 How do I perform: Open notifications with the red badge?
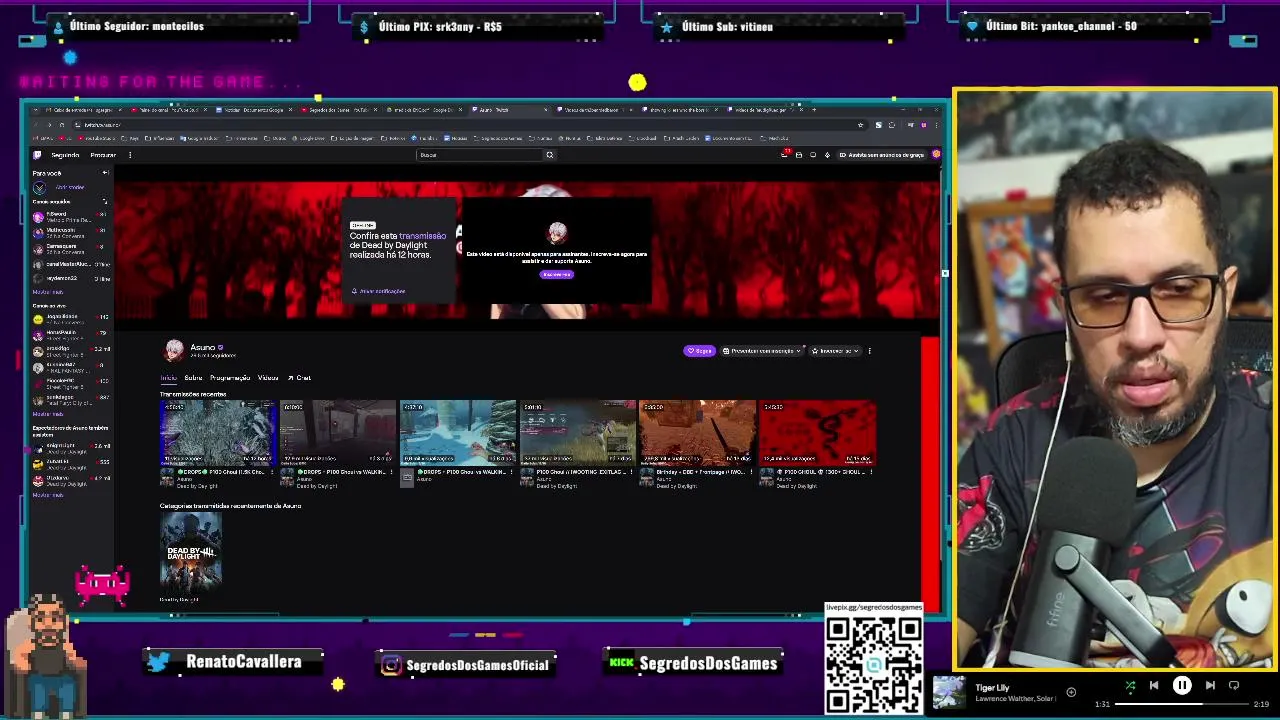click(785, 155)
